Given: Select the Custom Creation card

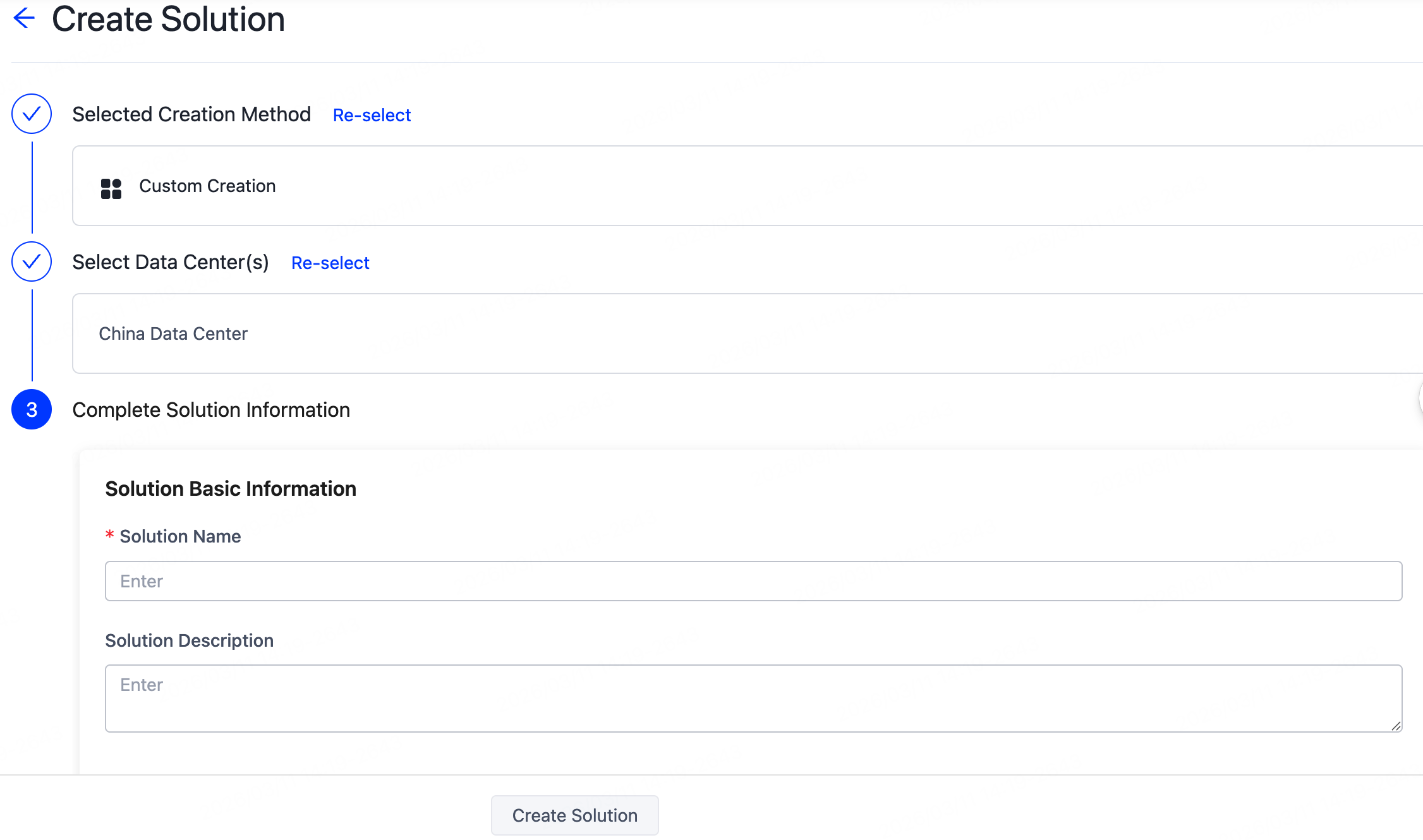Looking at the screenshot, I should (x=746, y=186).
